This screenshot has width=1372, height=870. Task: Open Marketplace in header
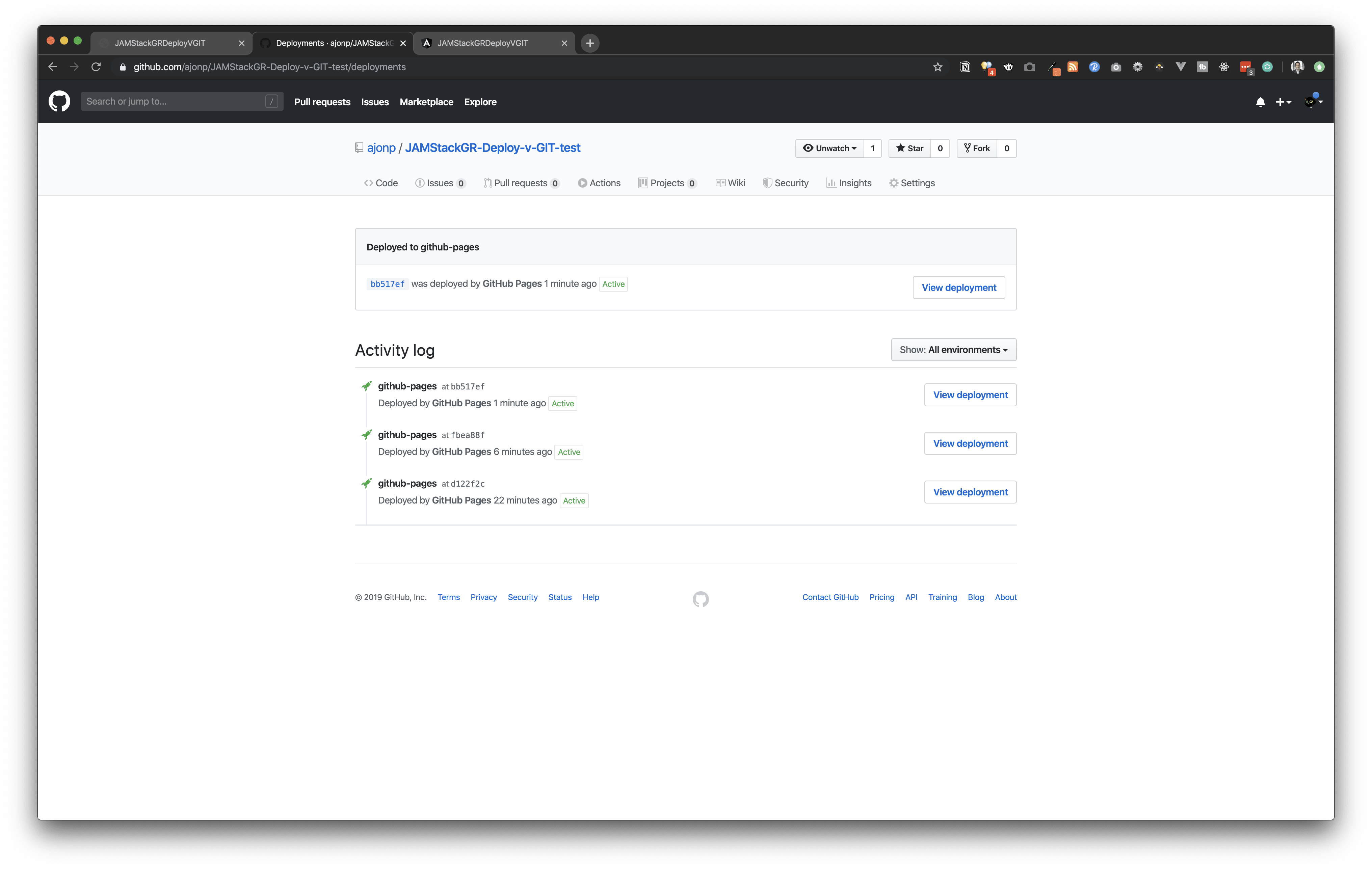click(x=426, y=102)
